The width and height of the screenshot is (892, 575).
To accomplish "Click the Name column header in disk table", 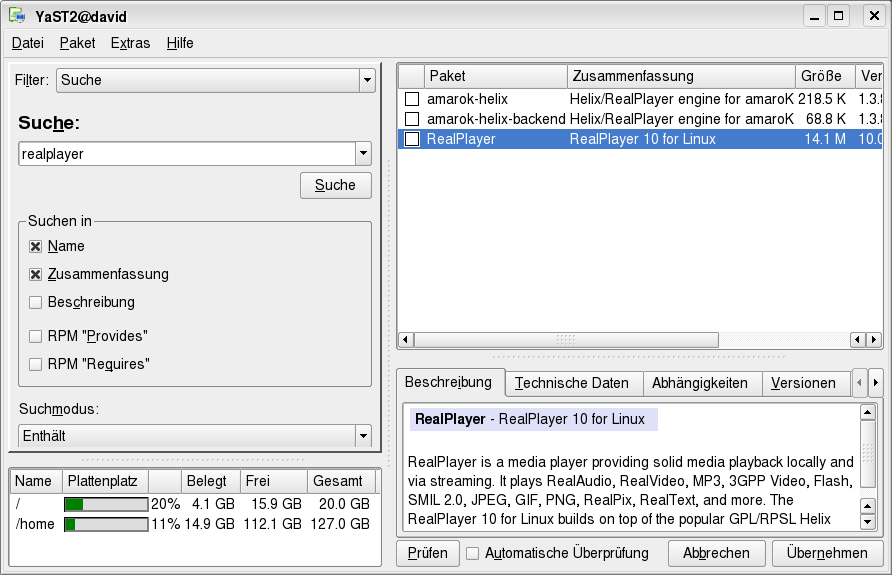I will pyautogui.click(x=36, y=481).
